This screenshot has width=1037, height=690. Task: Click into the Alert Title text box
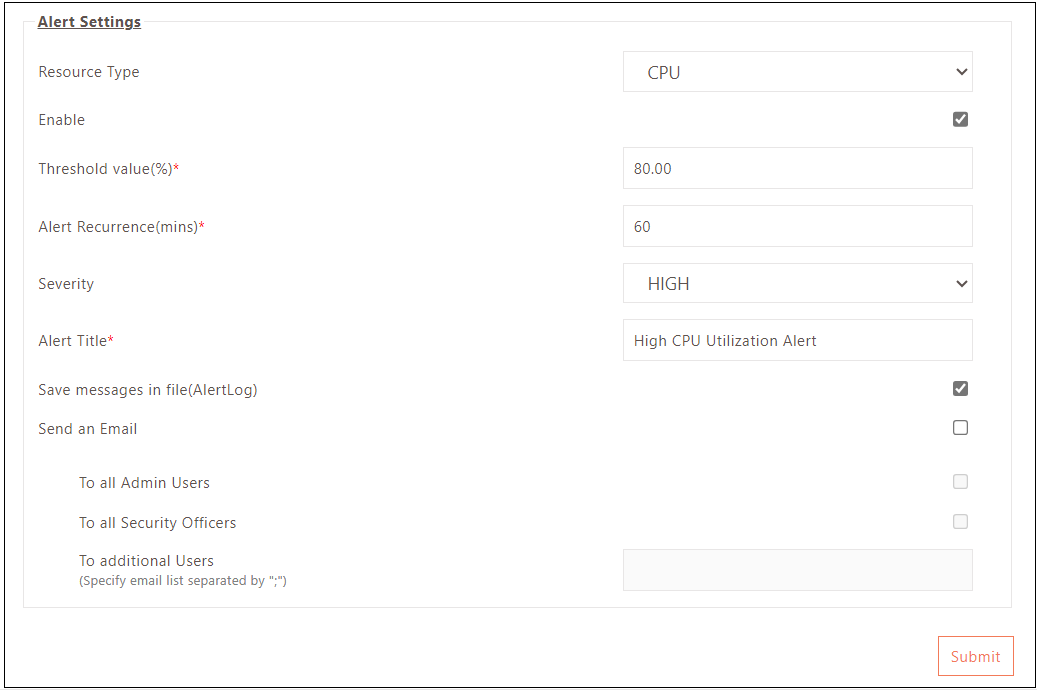click(x=797, y=341)
